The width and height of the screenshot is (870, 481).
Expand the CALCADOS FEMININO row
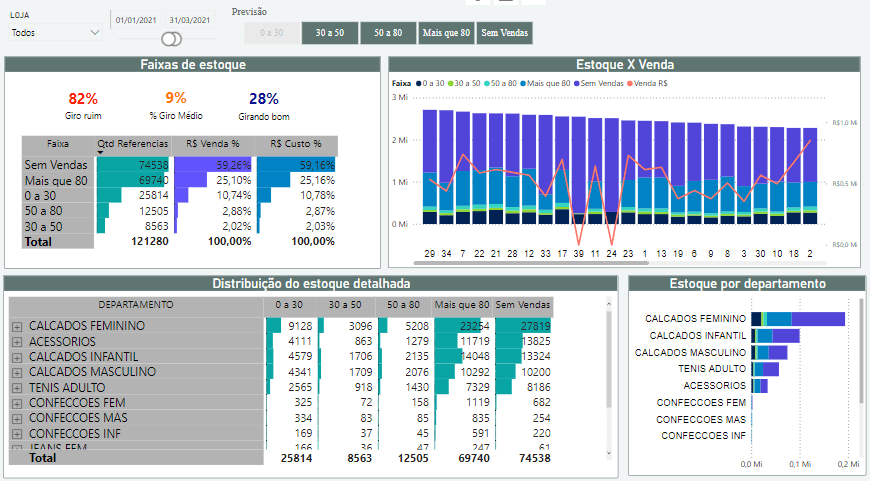[17, 327]
